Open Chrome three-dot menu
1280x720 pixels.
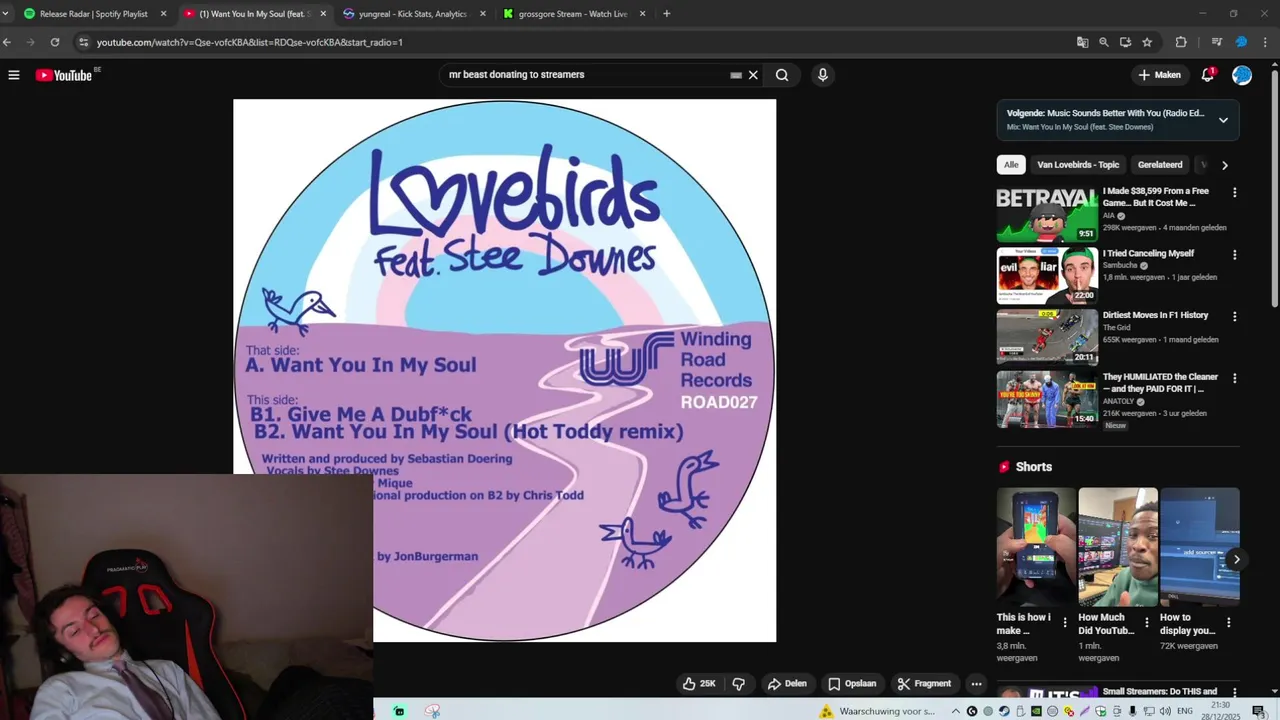[1266, 42]
